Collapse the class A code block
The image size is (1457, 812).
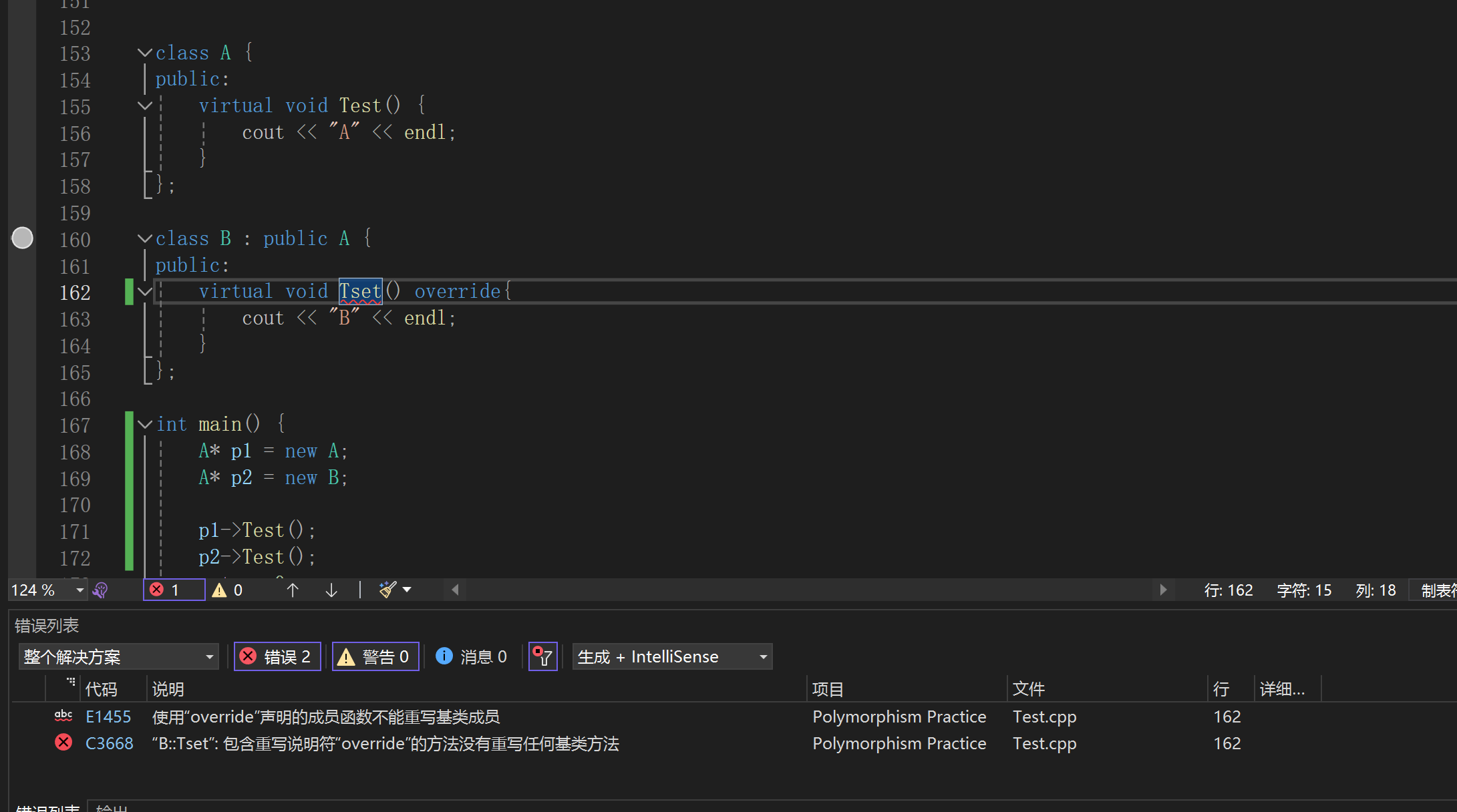(144, 53)
